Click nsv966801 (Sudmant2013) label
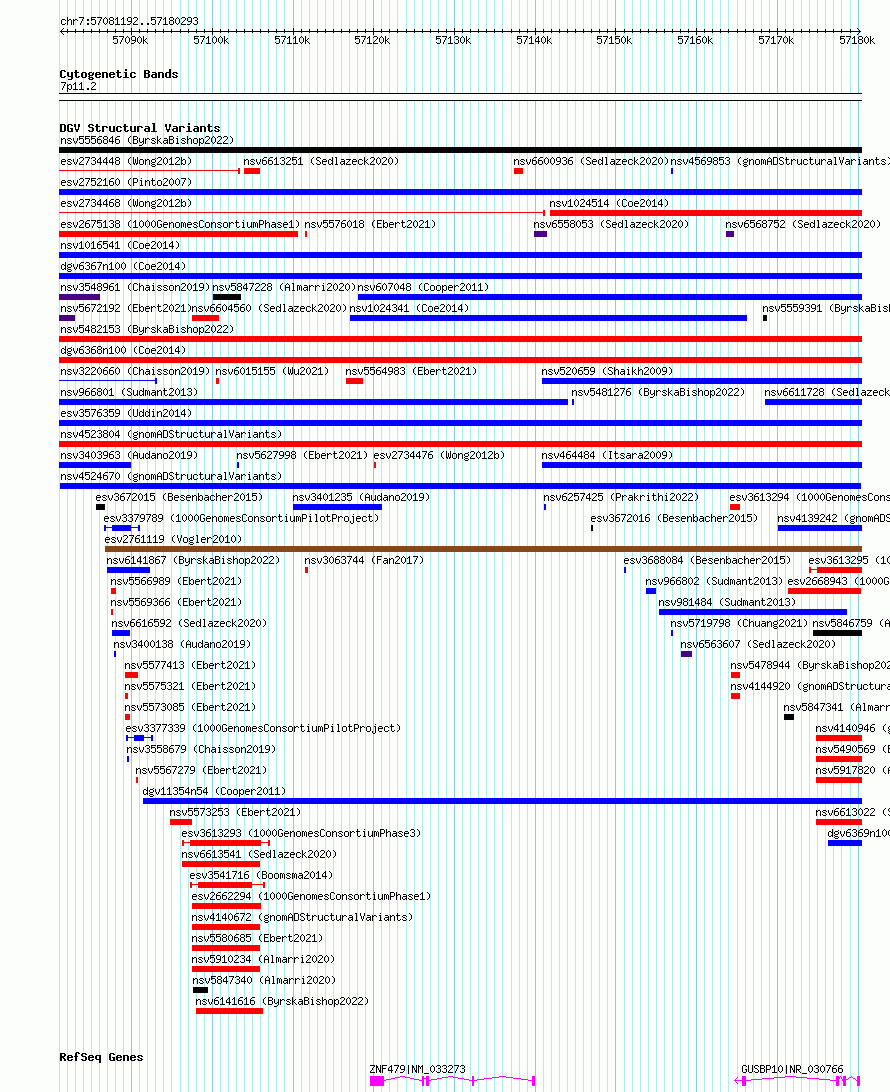This screenshot has width=890, height=1092. click(129, 392)
